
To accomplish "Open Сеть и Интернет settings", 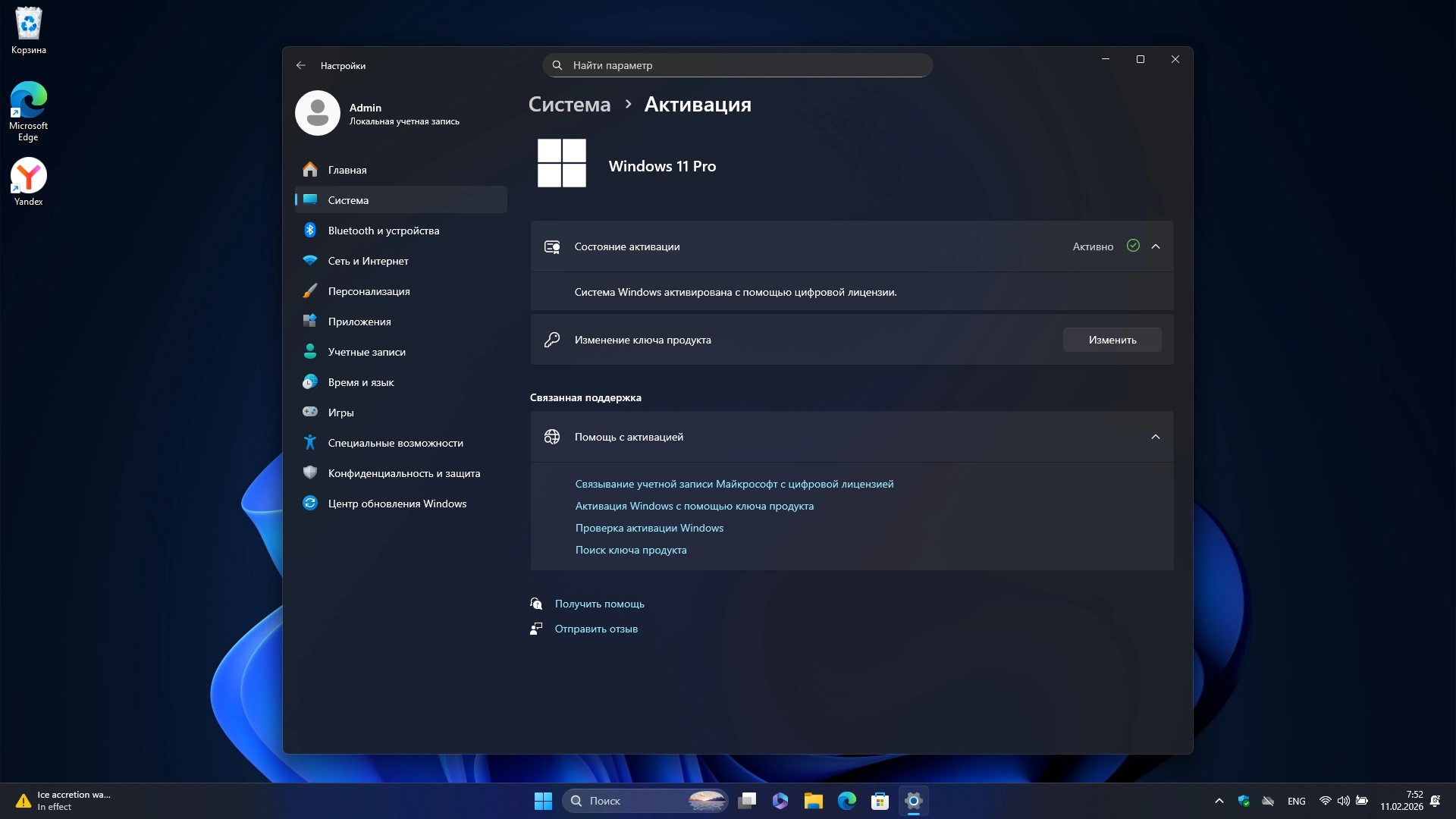I will pyautogui.click(x=368, y=261).
